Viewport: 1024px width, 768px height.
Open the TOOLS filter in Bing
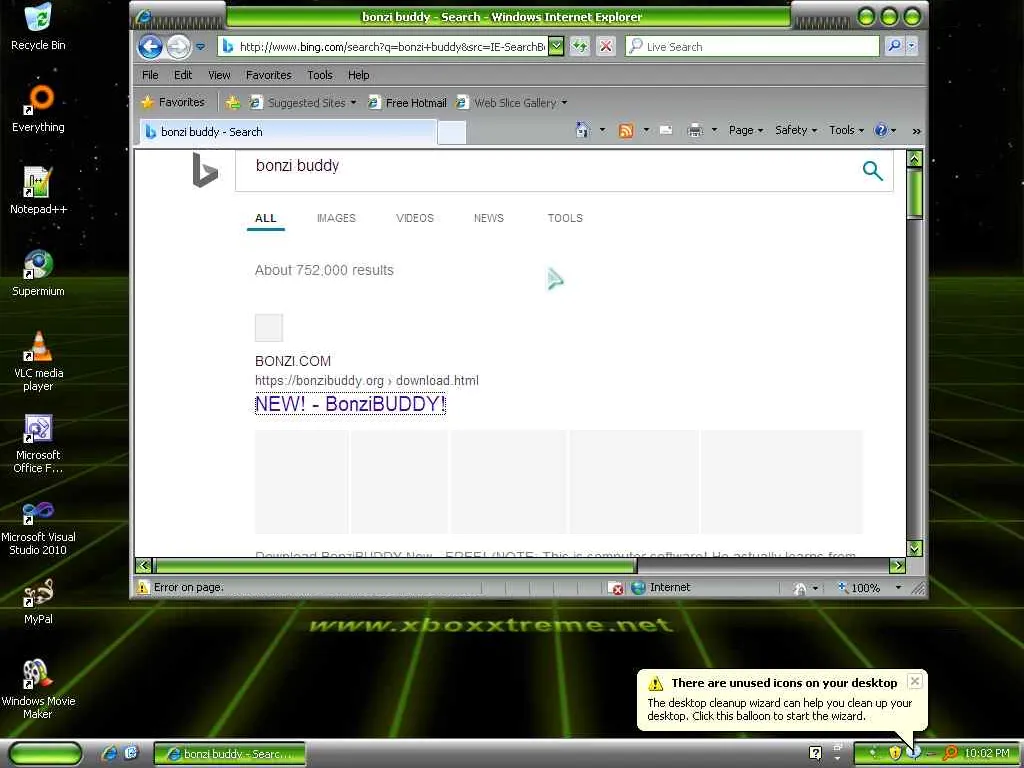(565, 218)
